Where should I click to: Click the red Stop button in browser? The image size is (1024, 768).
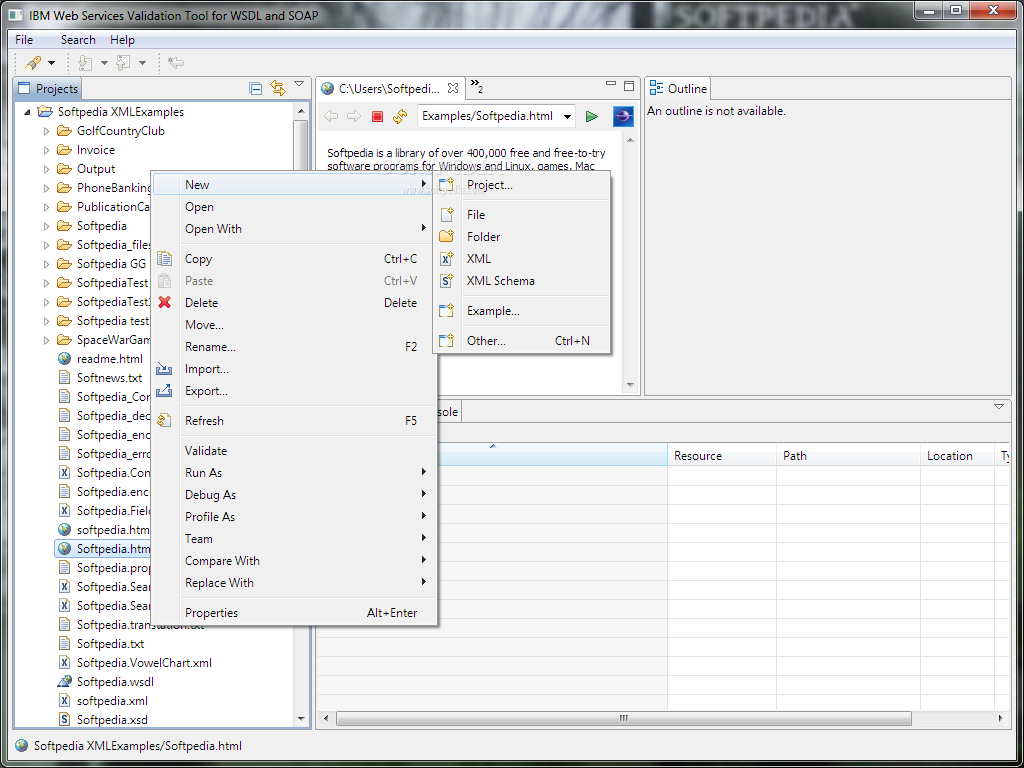pyautogui.click(x=377, y=116)
